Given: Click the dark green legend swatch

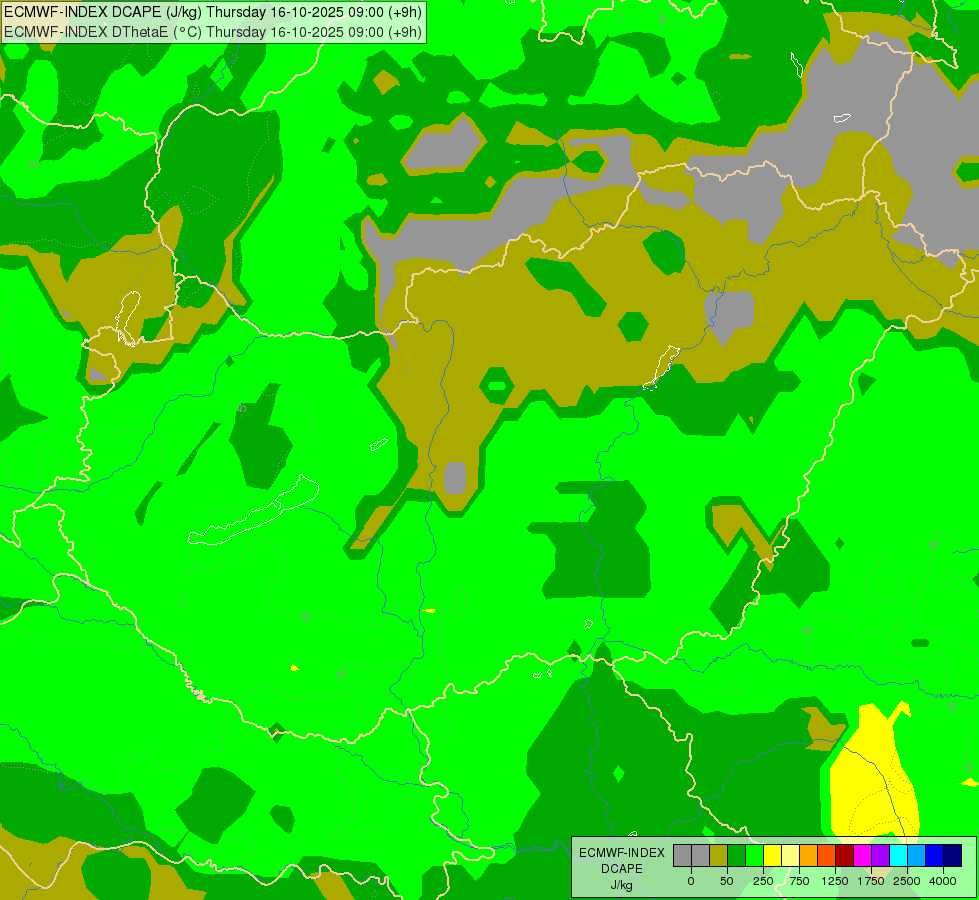Looking at the screenshot, I should pos(736,856).
